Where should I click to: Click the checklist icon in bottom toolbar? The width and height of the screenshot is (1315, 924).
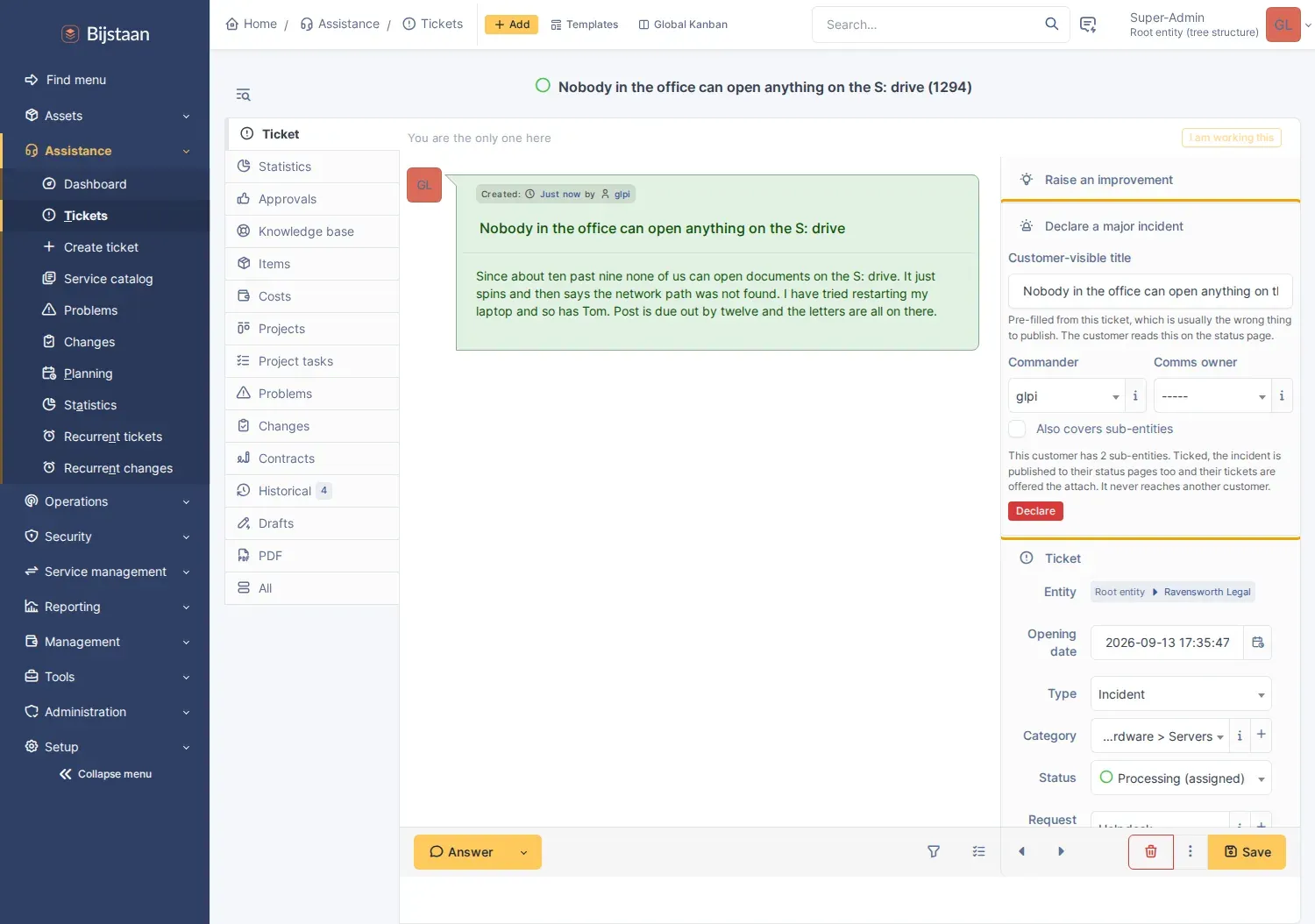point(978,851)
